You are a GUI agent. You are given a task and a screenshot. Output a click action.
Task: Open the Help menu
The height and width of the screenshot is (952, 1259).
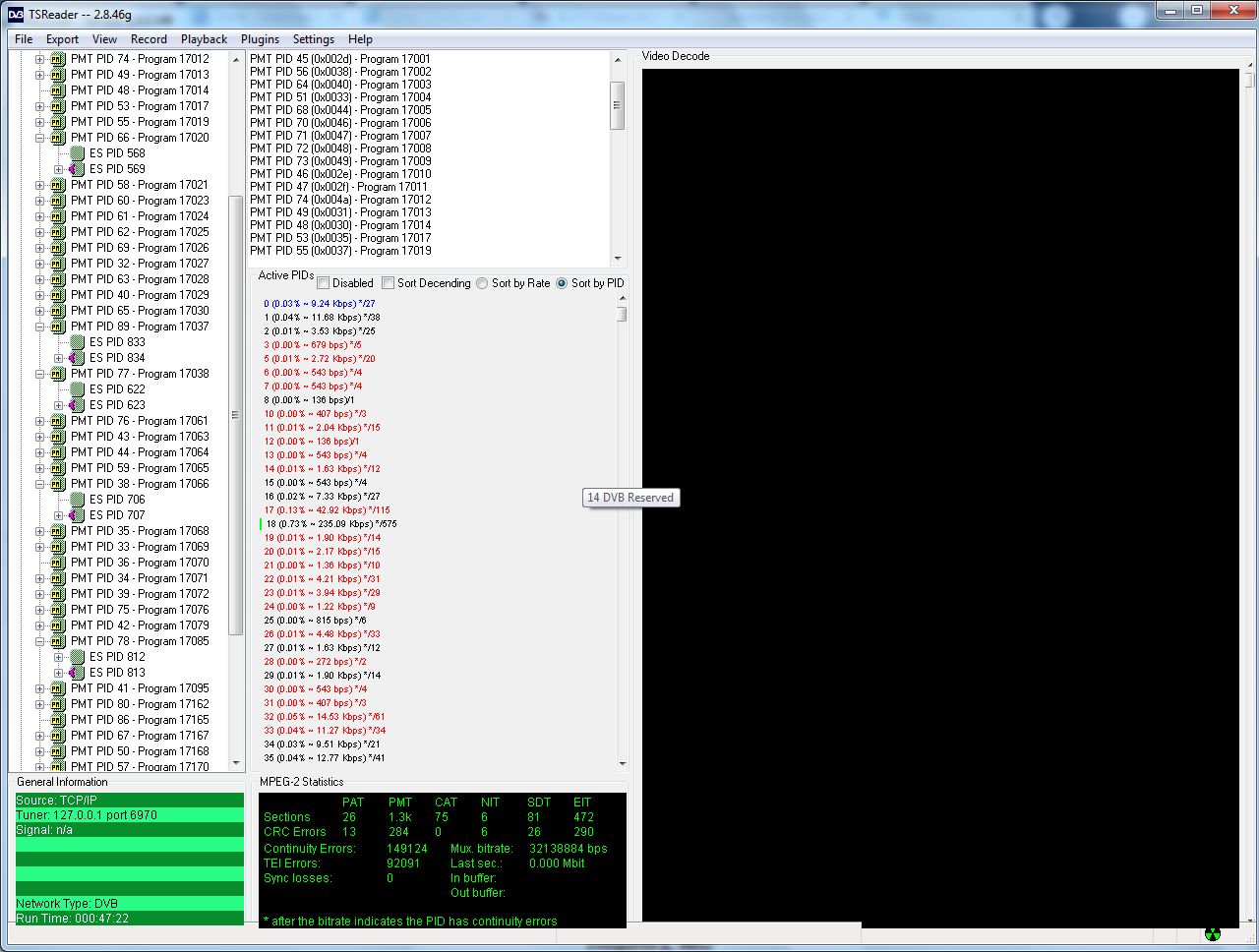(x=360, y=39)
